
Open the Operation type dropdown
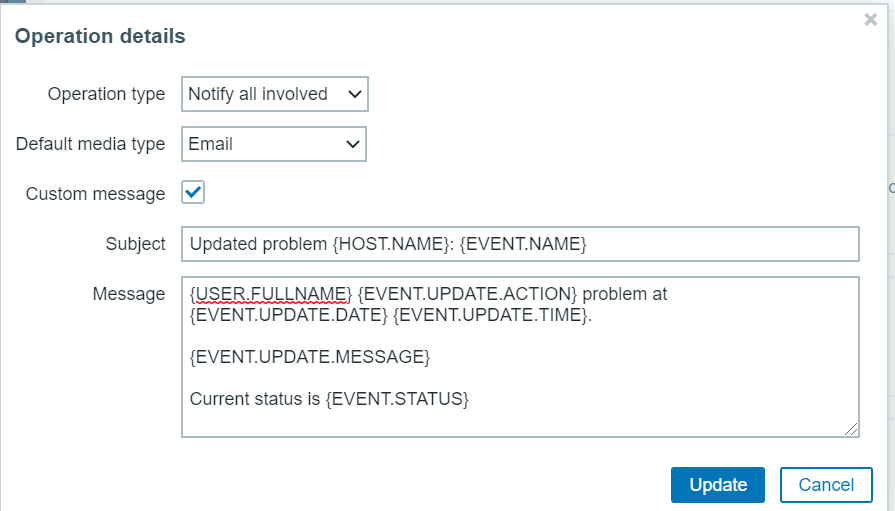(275, 94)
